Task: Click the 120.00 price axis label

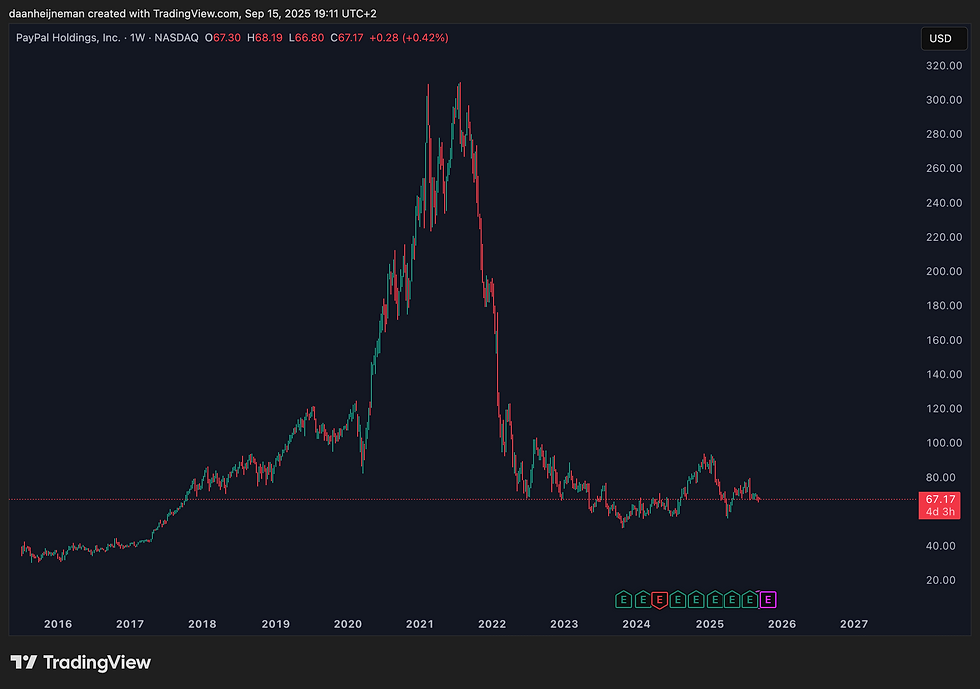Action: point(944,409)
